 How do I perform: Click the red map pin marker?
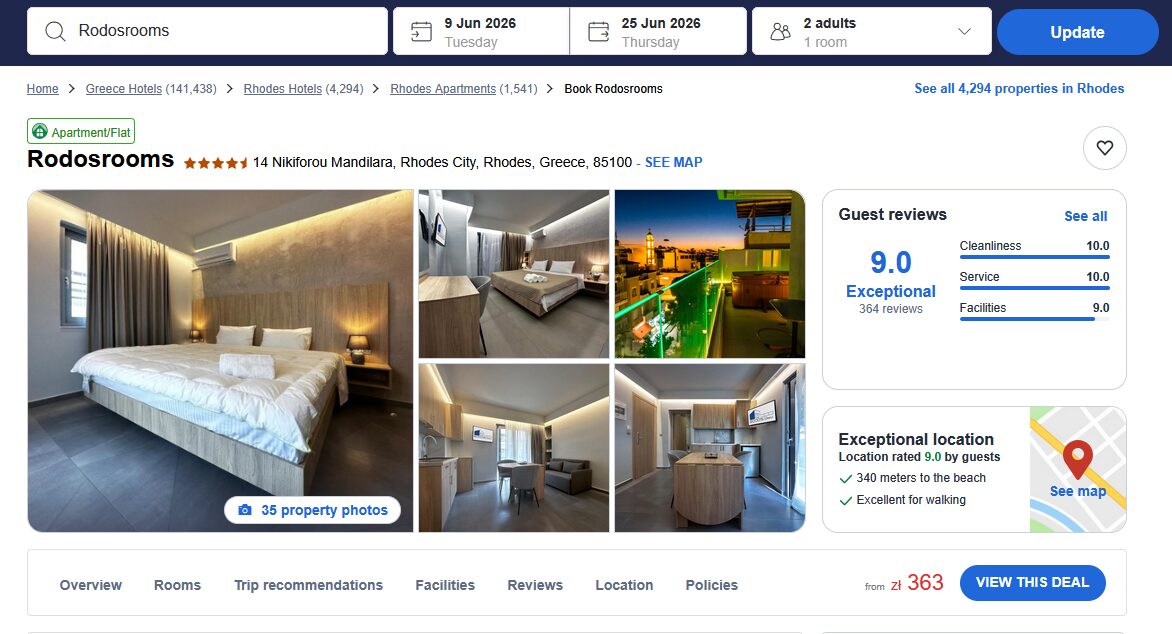[x=1078, y=459]
